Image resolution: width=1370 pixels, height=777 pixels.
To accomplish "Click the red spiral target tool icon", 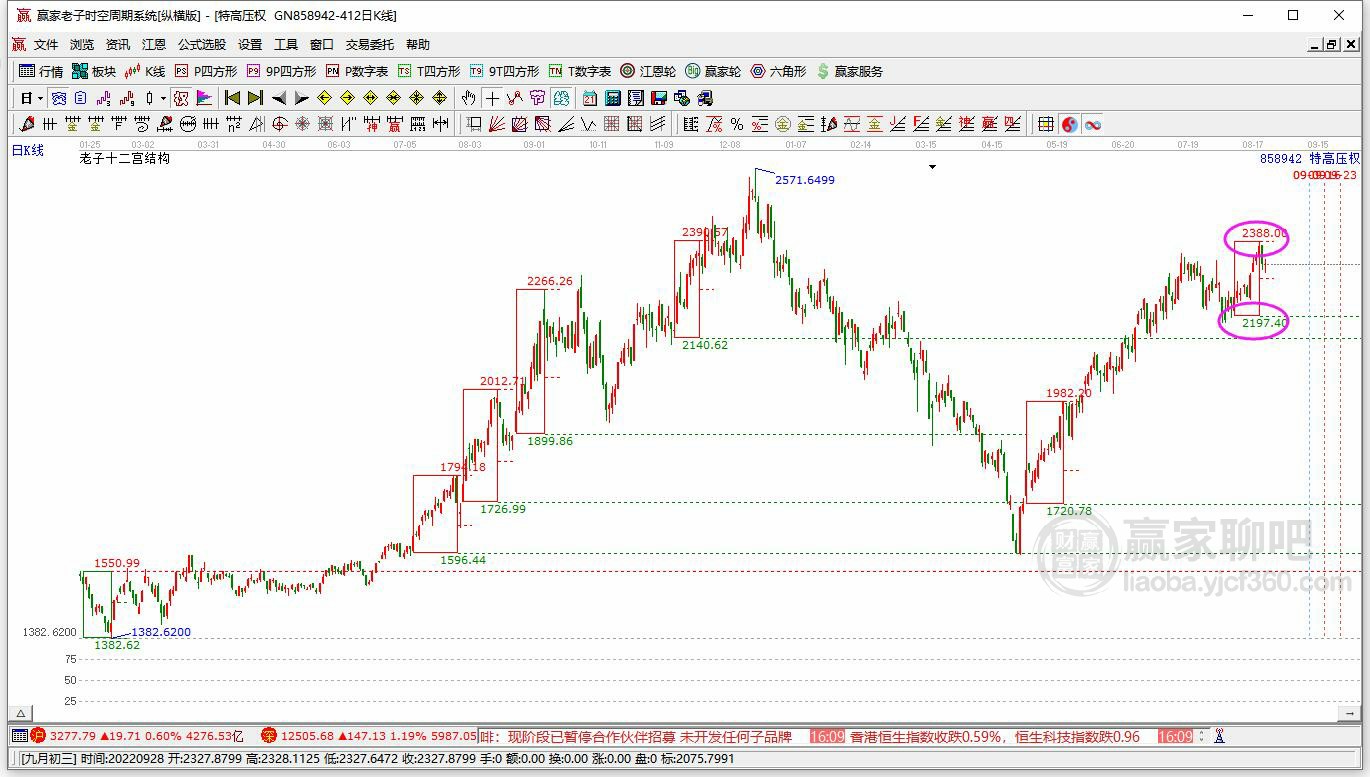I will click(x=280, y=124).
